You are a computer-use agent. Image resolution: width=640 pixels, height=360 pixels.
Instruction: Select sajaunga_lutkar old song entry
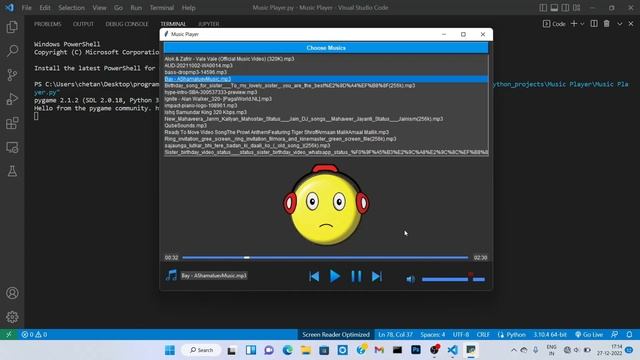(x=326, y=145)
